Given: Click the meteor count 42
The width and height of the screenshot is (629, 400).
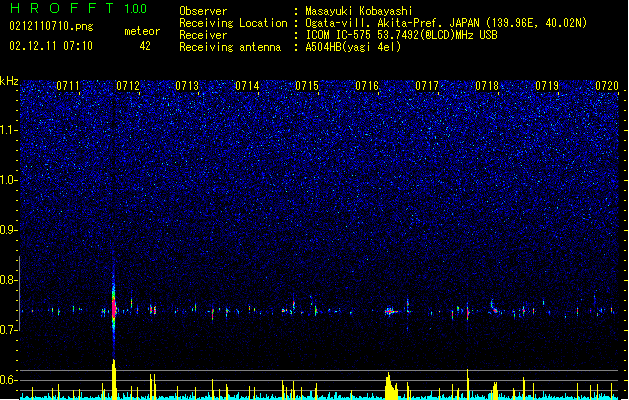Looking at the screenshot, I should click(x=145, y=46).
